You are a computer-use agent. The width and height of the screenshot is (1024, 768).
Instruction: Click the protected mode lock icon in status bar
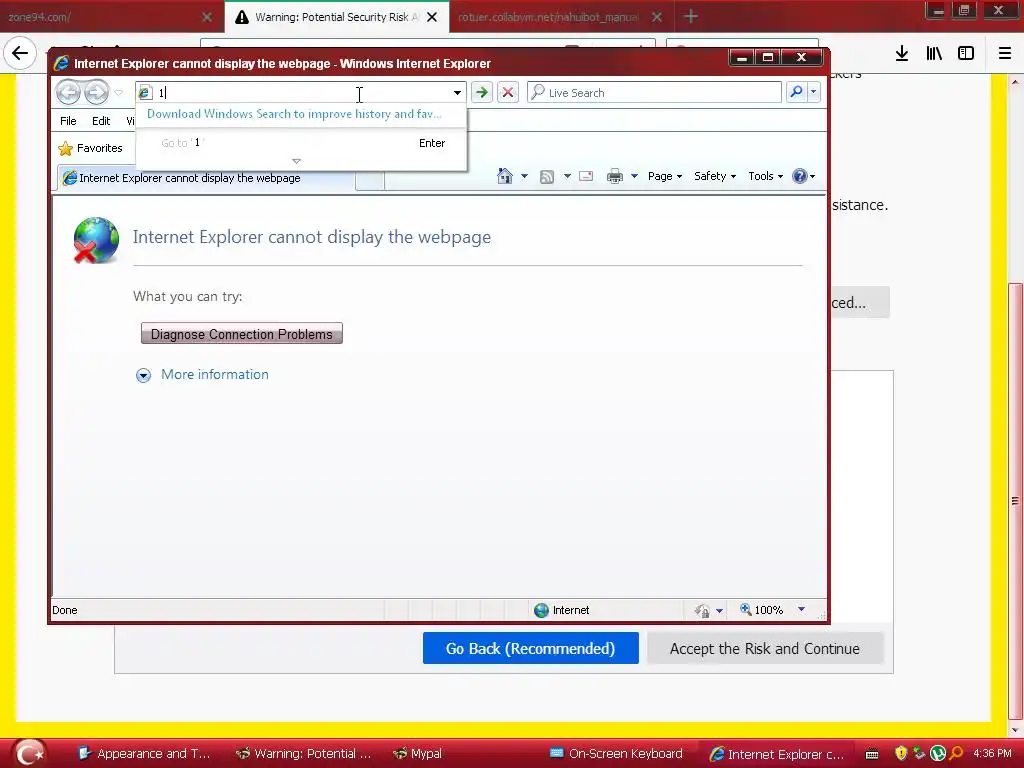click(x=702, y=611)
